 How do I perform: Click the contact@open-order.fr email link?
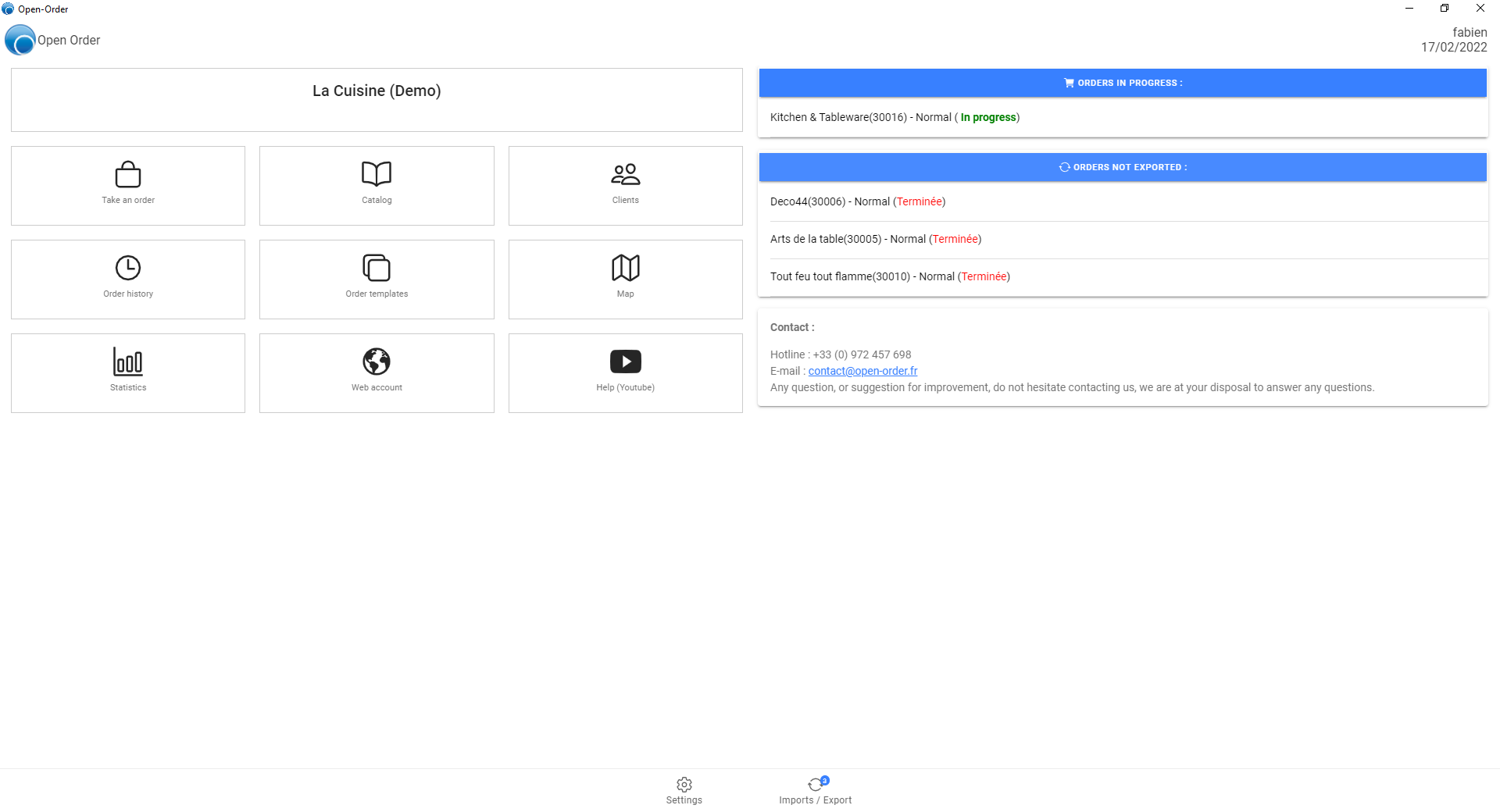(862, 371)
